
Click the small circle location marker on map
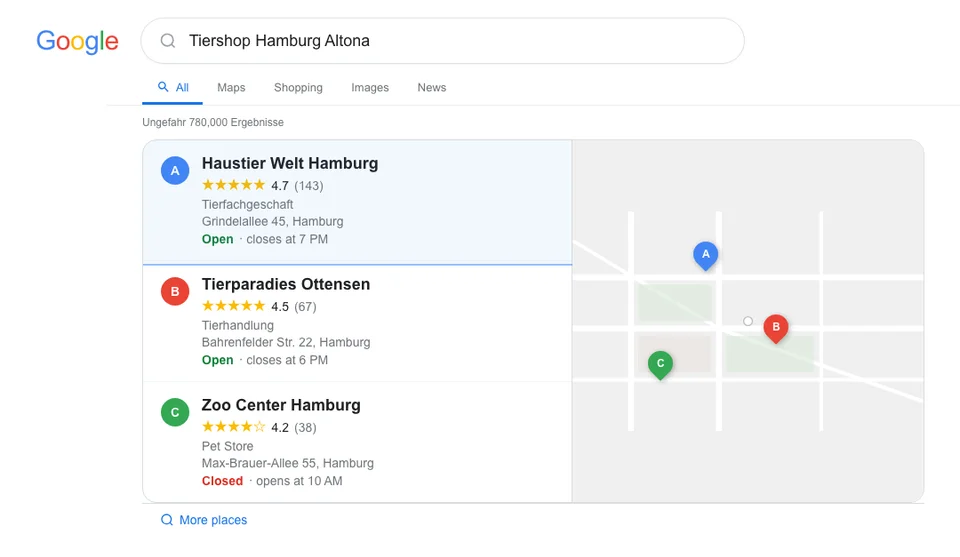point(748,321)
